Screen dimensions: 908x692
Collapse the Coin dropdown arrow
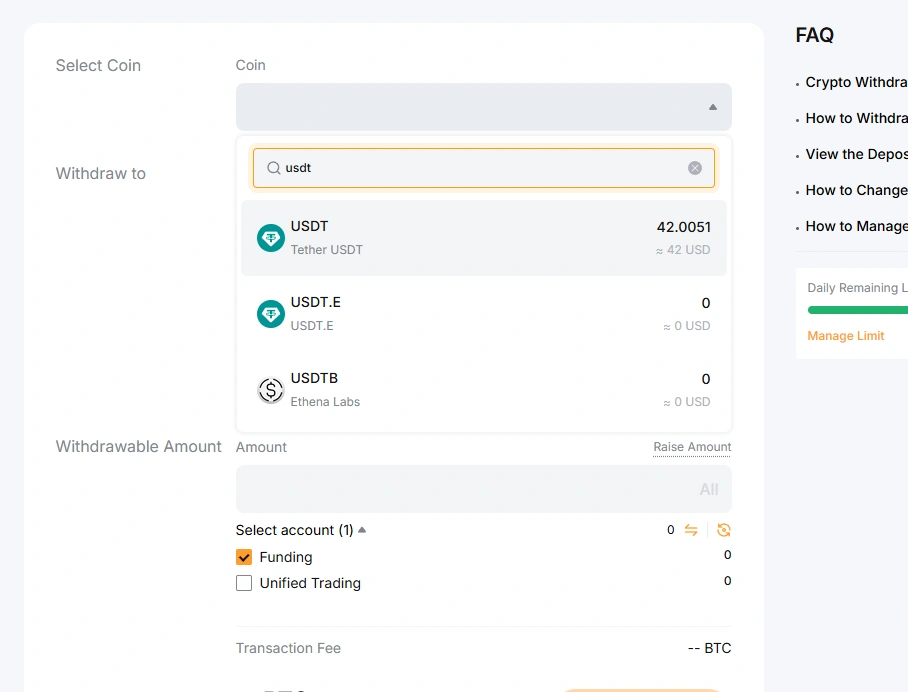click(x=713, y=107)
